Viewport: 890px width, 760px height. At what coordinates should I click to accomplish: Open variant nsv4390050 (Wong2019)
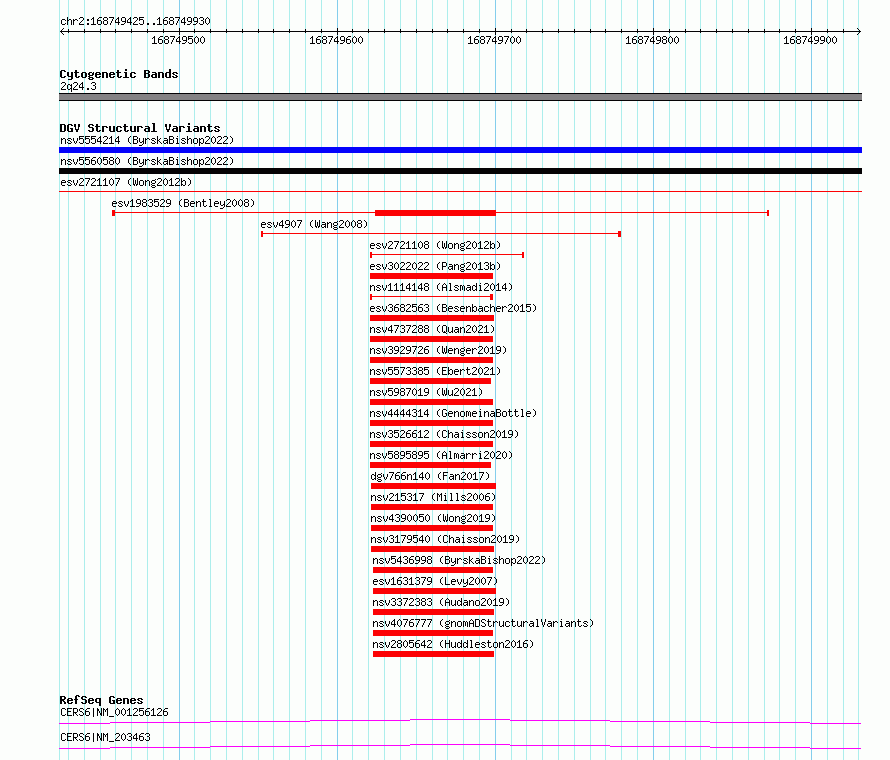click(433, 518)
